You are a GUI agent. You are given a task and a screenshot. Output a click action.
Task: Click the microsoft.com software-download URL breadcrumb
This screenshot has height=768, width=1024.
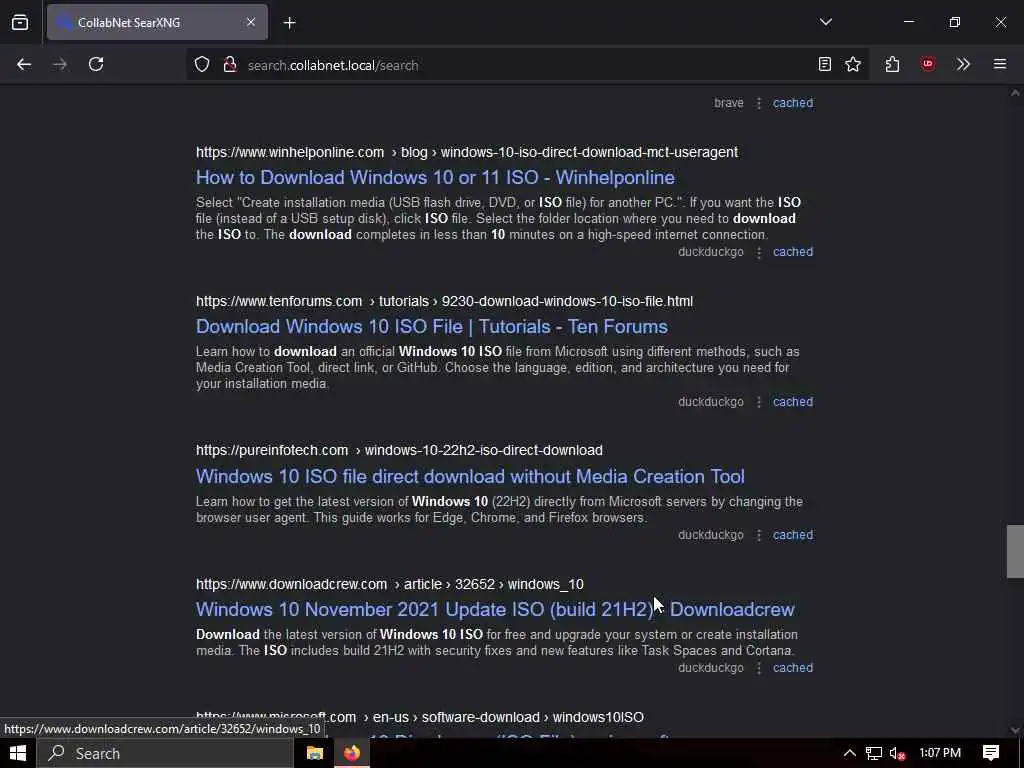coord(420,717)
